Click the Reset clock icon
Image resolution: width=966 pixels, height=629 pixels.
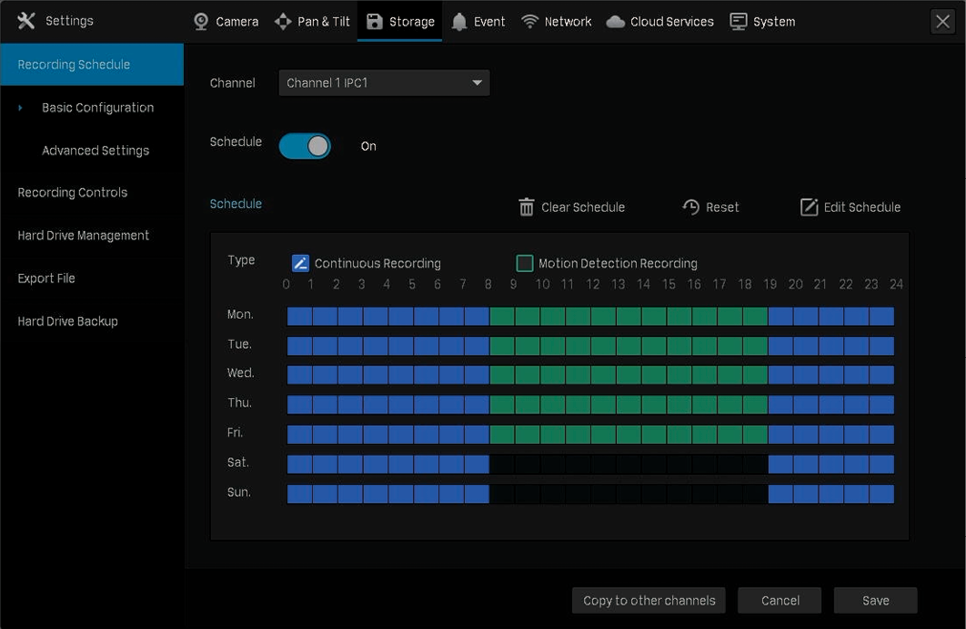point(691,207)
